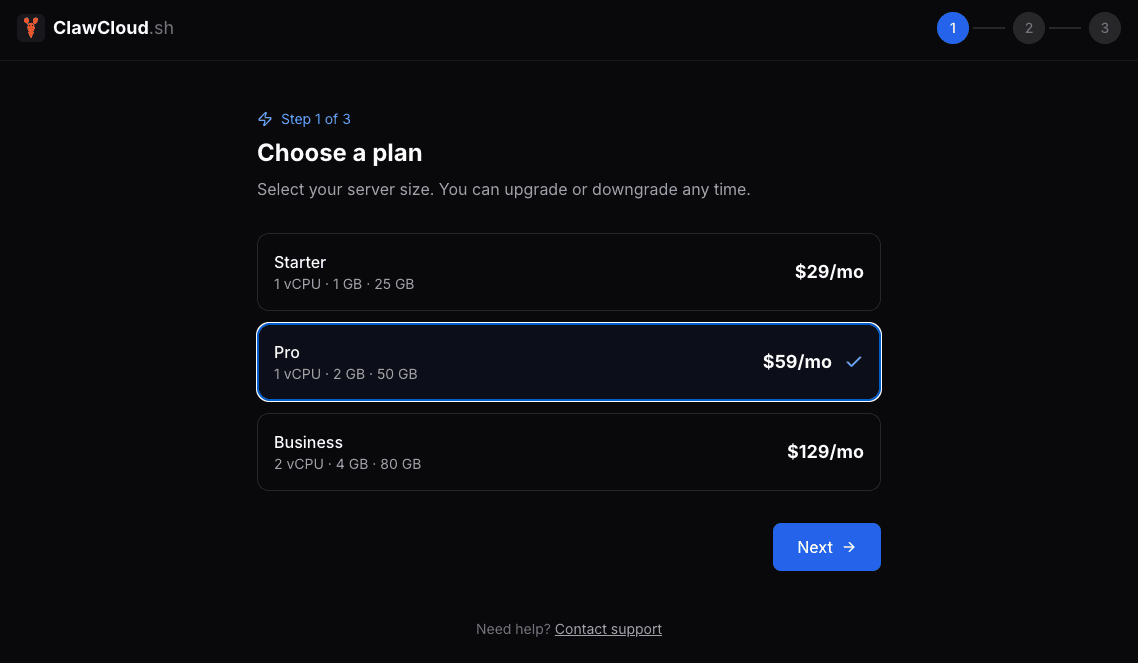Viewport: 1138px width, 663px height.
Task: Click the lightning bolt beside Step 1
Action: (264, 119)
